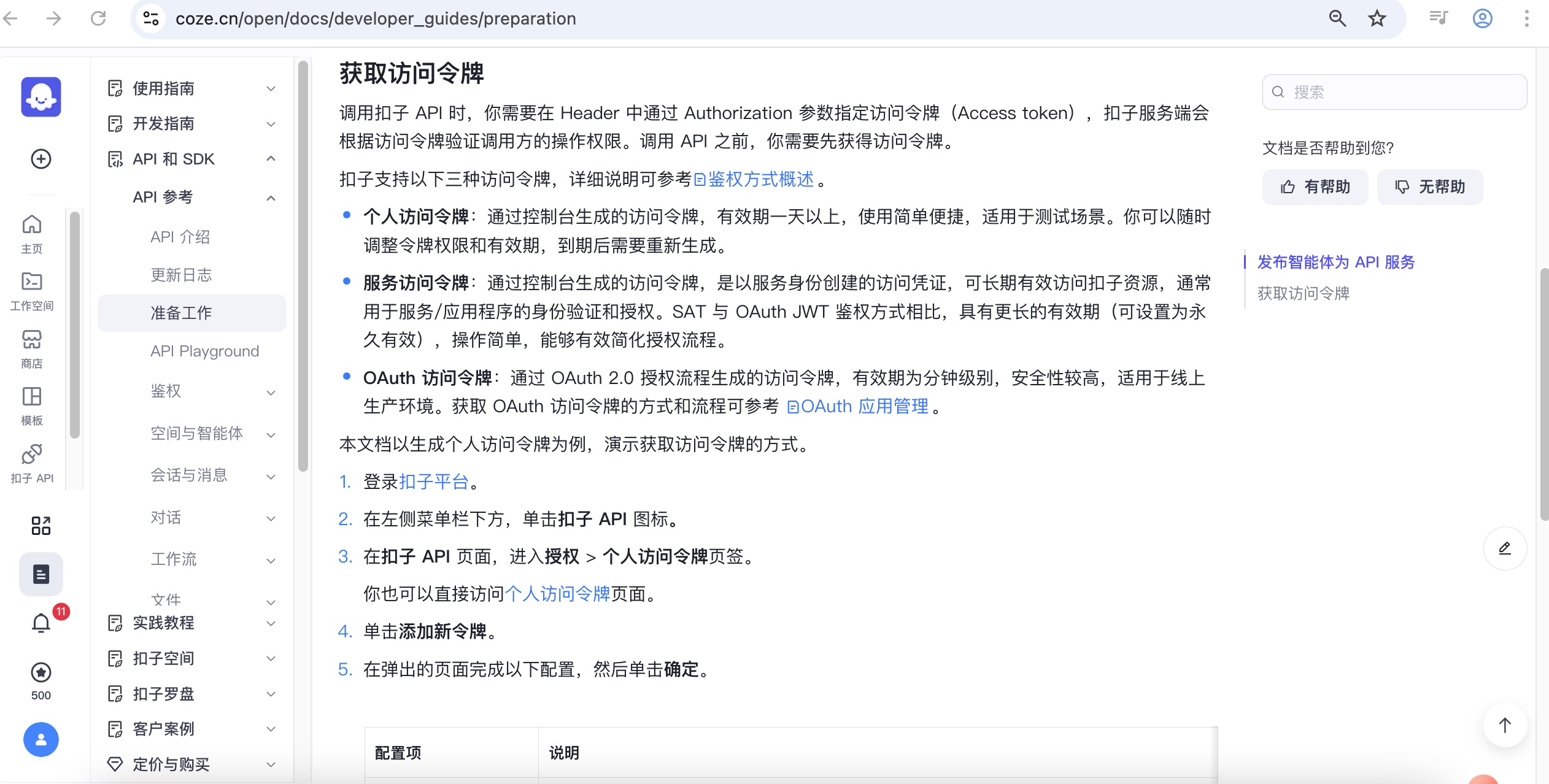Click the zoom magnifier in address bar
This screenshot has height=784, width=1549.
(x=1337, y=18)
